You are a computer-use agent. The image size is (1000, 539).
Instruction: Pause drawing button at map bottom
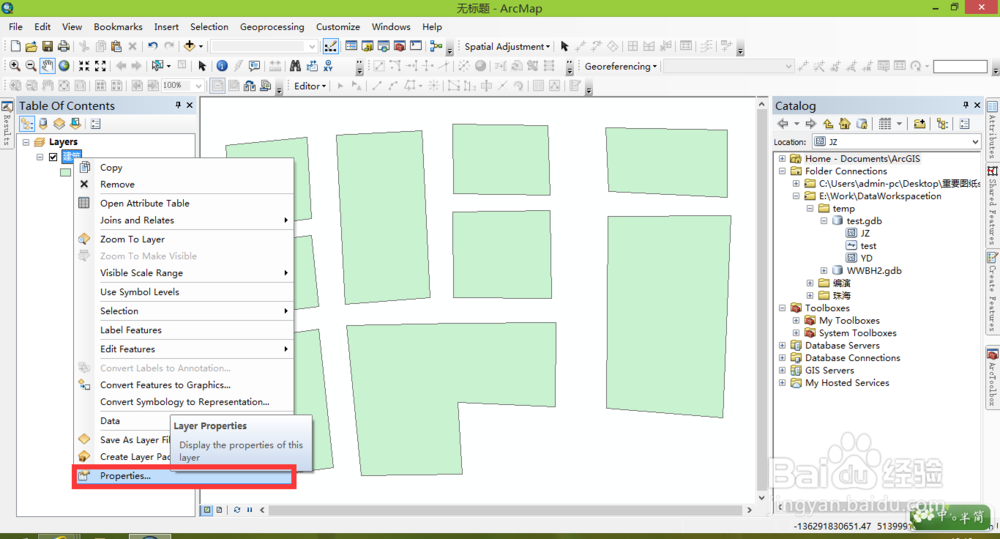(249, 510)
